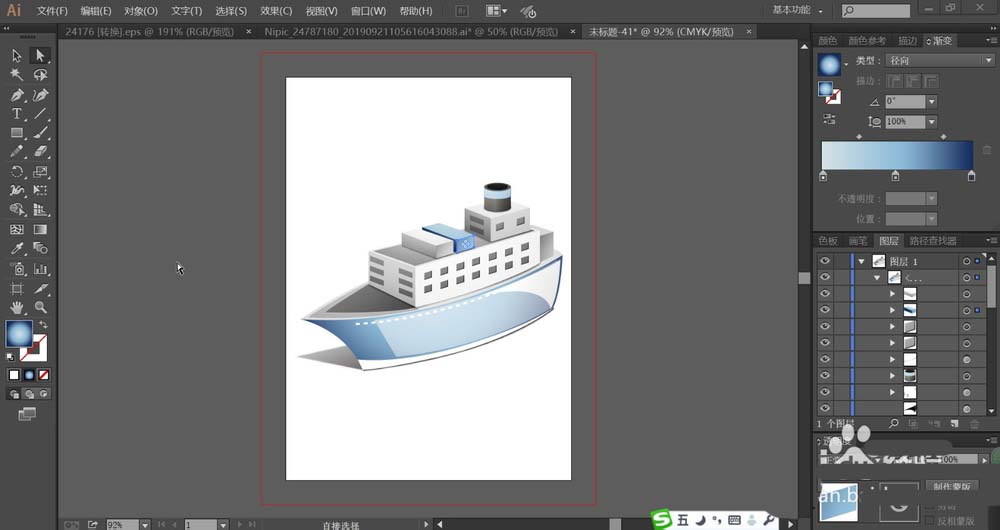This screenshot has height=530, width=1000.
Task: Click the change screen mode icon
Action: pyautogui.click(x=27, y=415)
